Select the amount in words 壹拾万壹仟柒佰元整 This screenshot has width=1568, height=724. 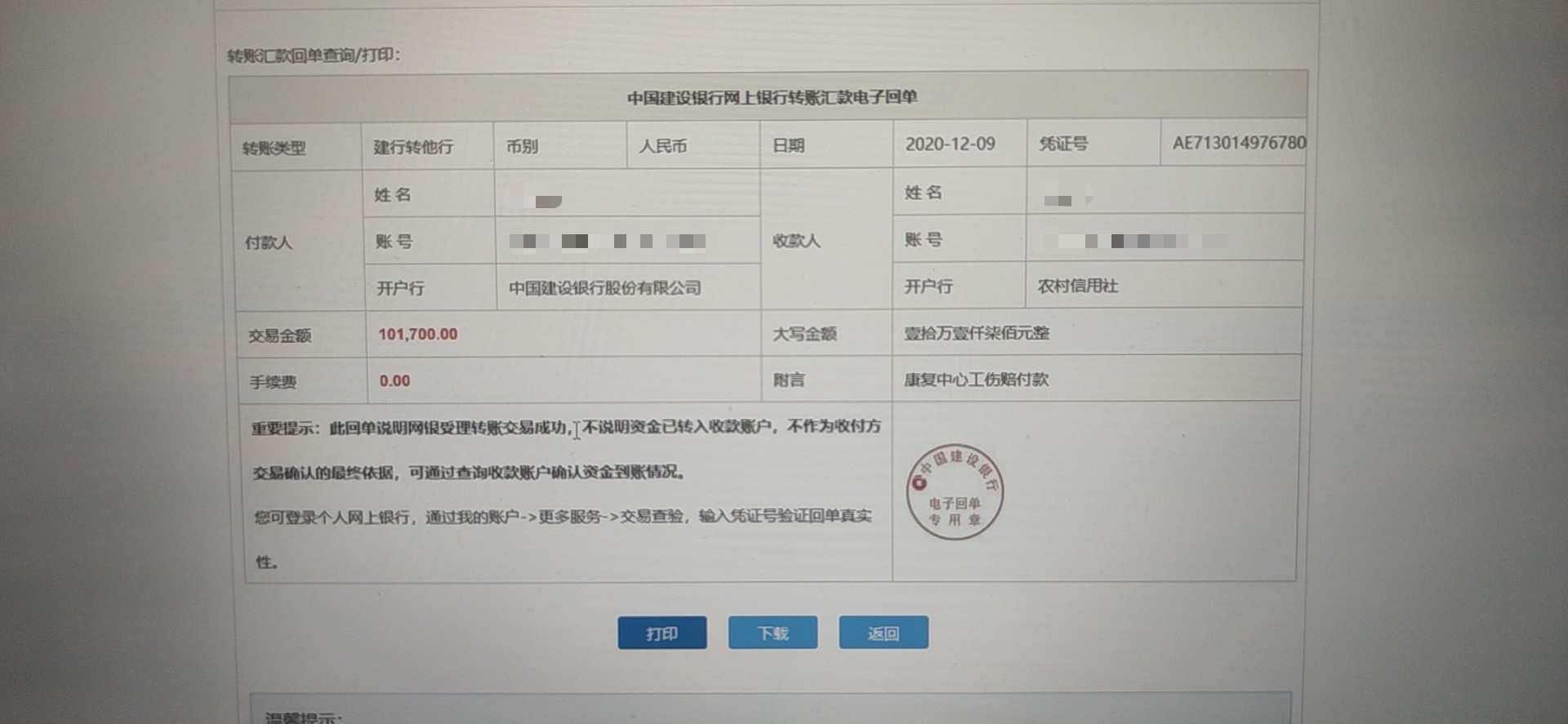pyautogui.click(x=977, y=333)
